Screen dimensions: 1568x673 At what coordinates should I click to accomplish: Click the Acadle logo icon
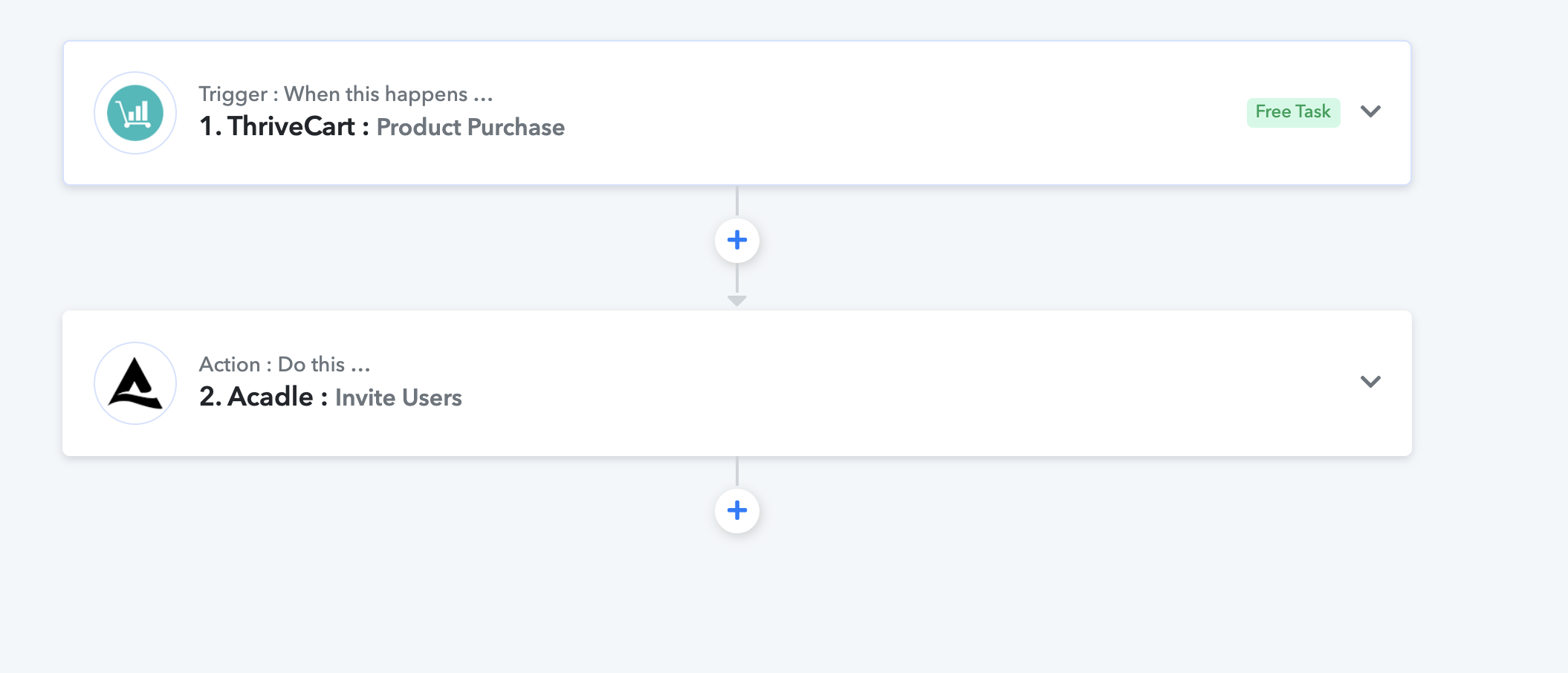[135, 383]
